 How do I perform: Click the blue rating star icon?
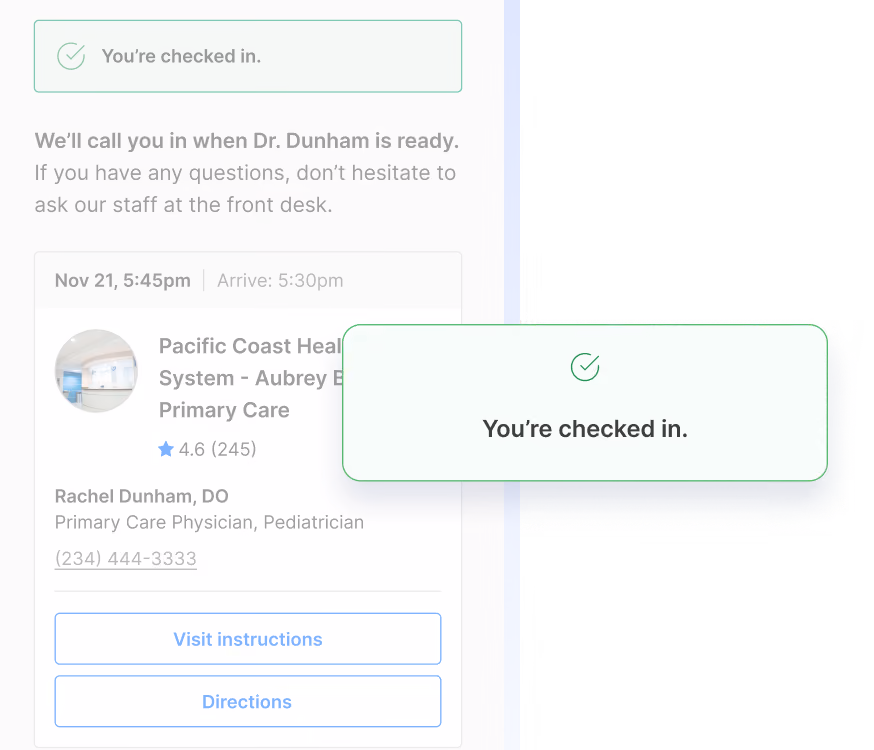pyautogui.click(x=166, y=449)
